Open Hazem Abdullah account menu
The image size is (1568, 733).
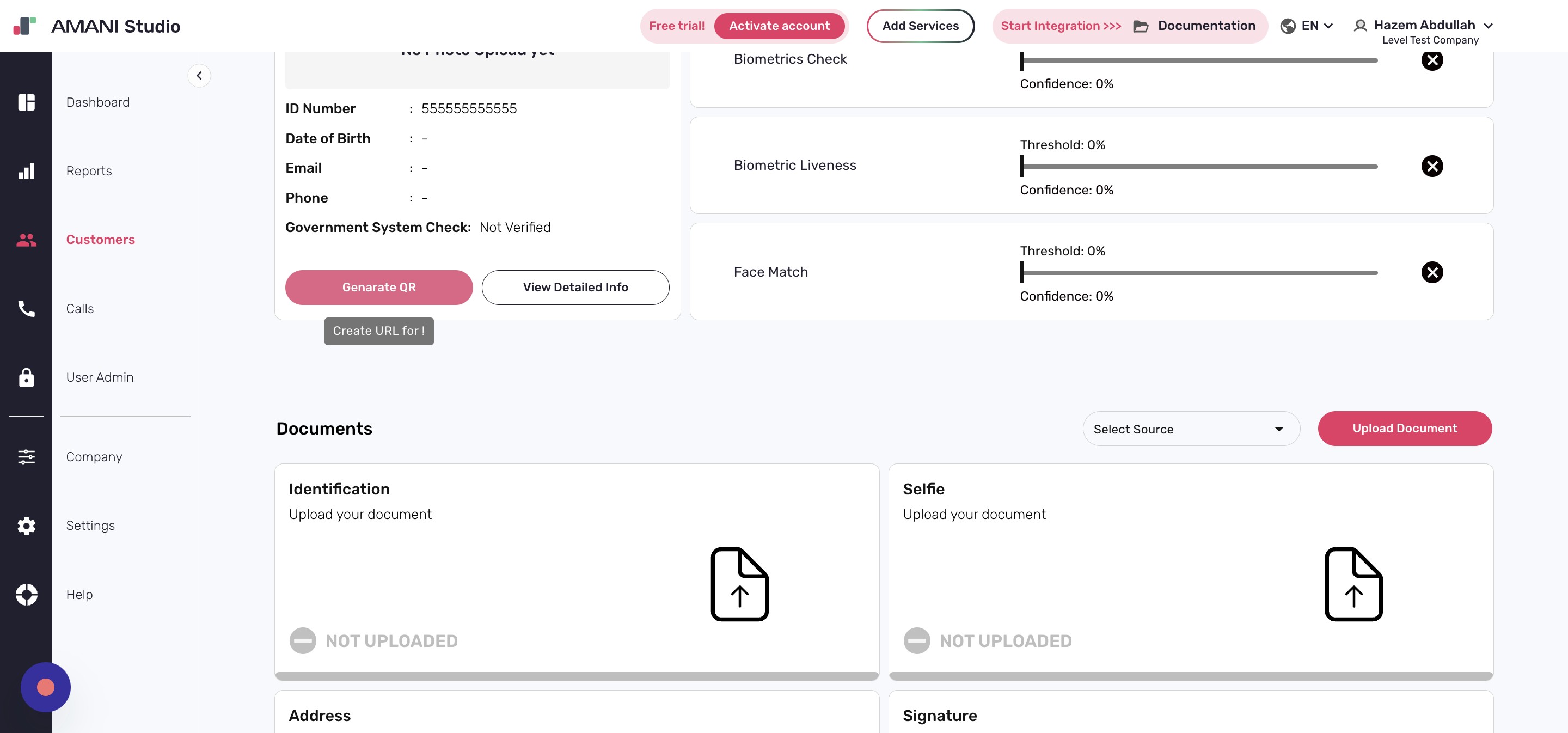coord(1423,26)
